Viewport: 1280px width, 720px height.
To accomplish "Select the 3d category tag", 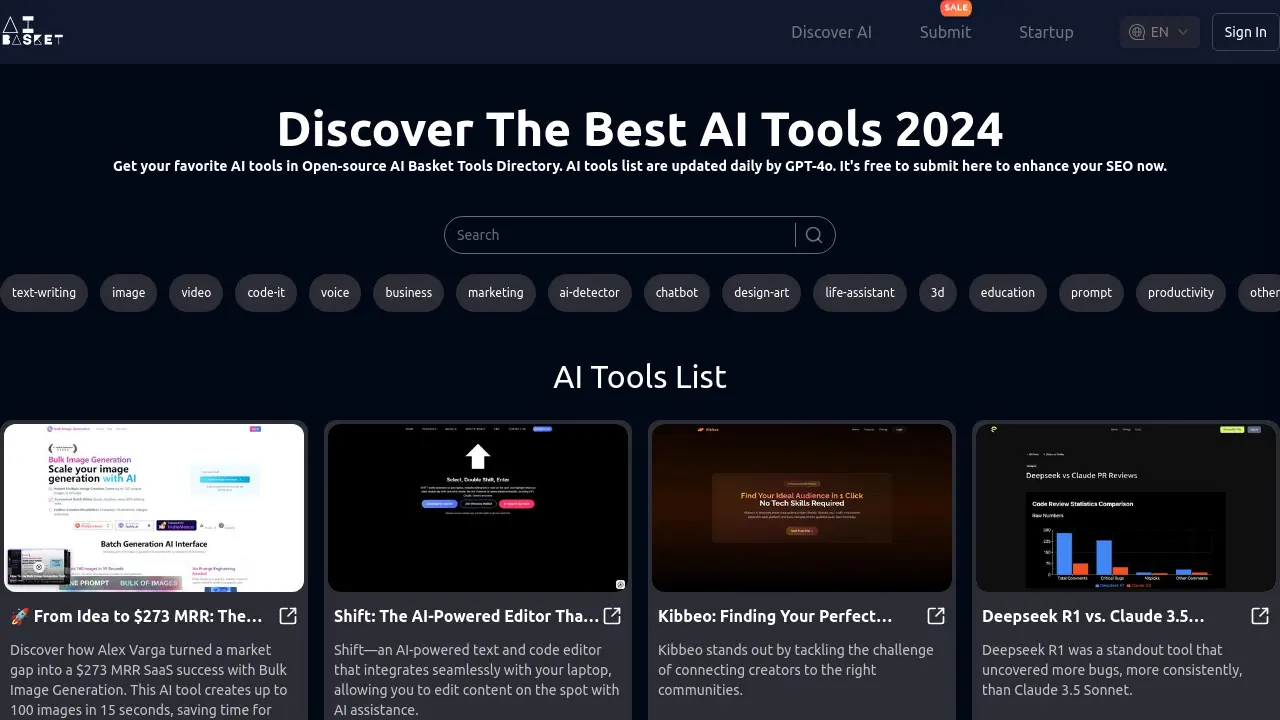I will tap(937, 293).
